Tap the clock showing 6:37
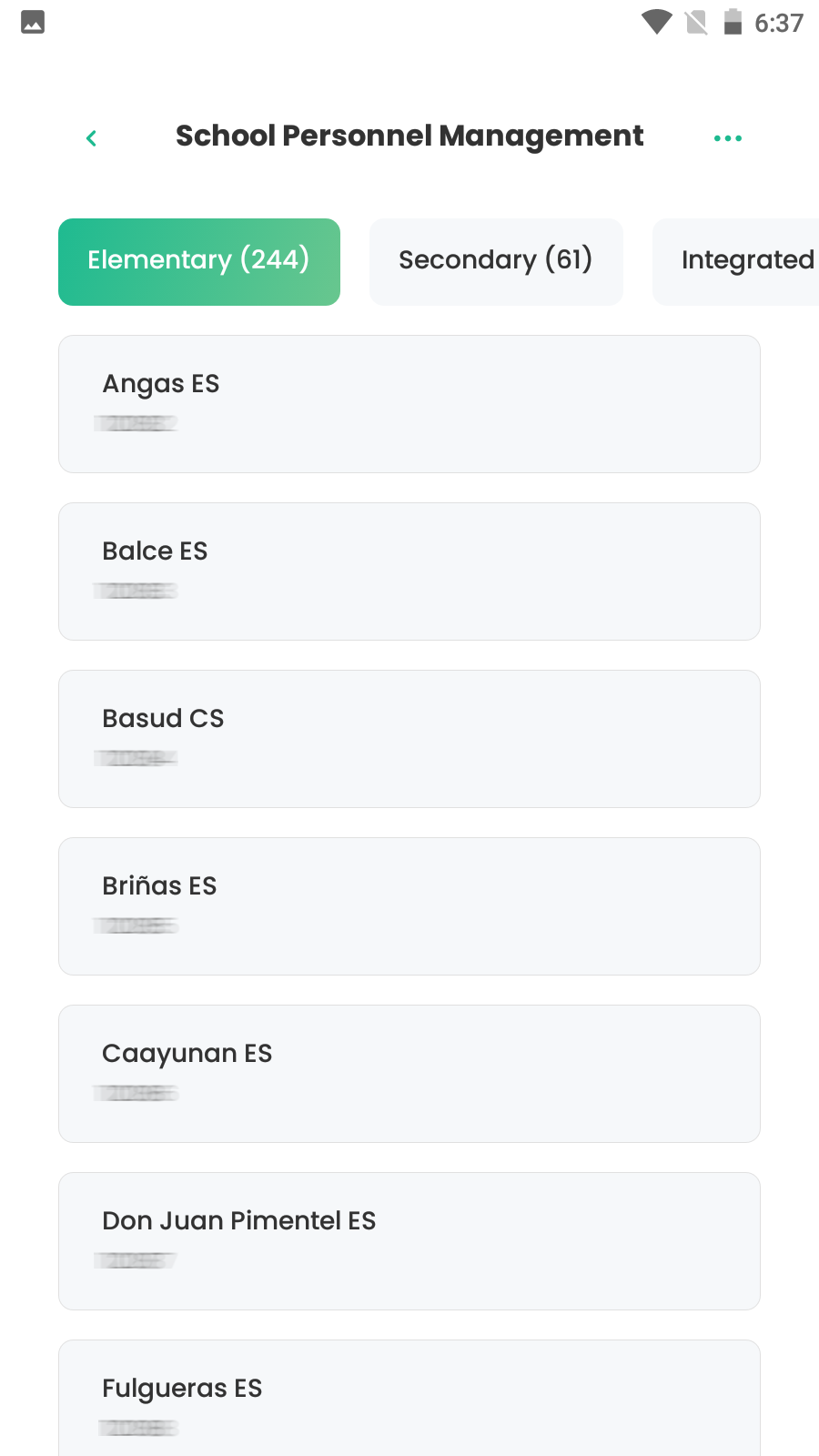The height and width of the screenshot is (1456, 819). pos(779,23)
